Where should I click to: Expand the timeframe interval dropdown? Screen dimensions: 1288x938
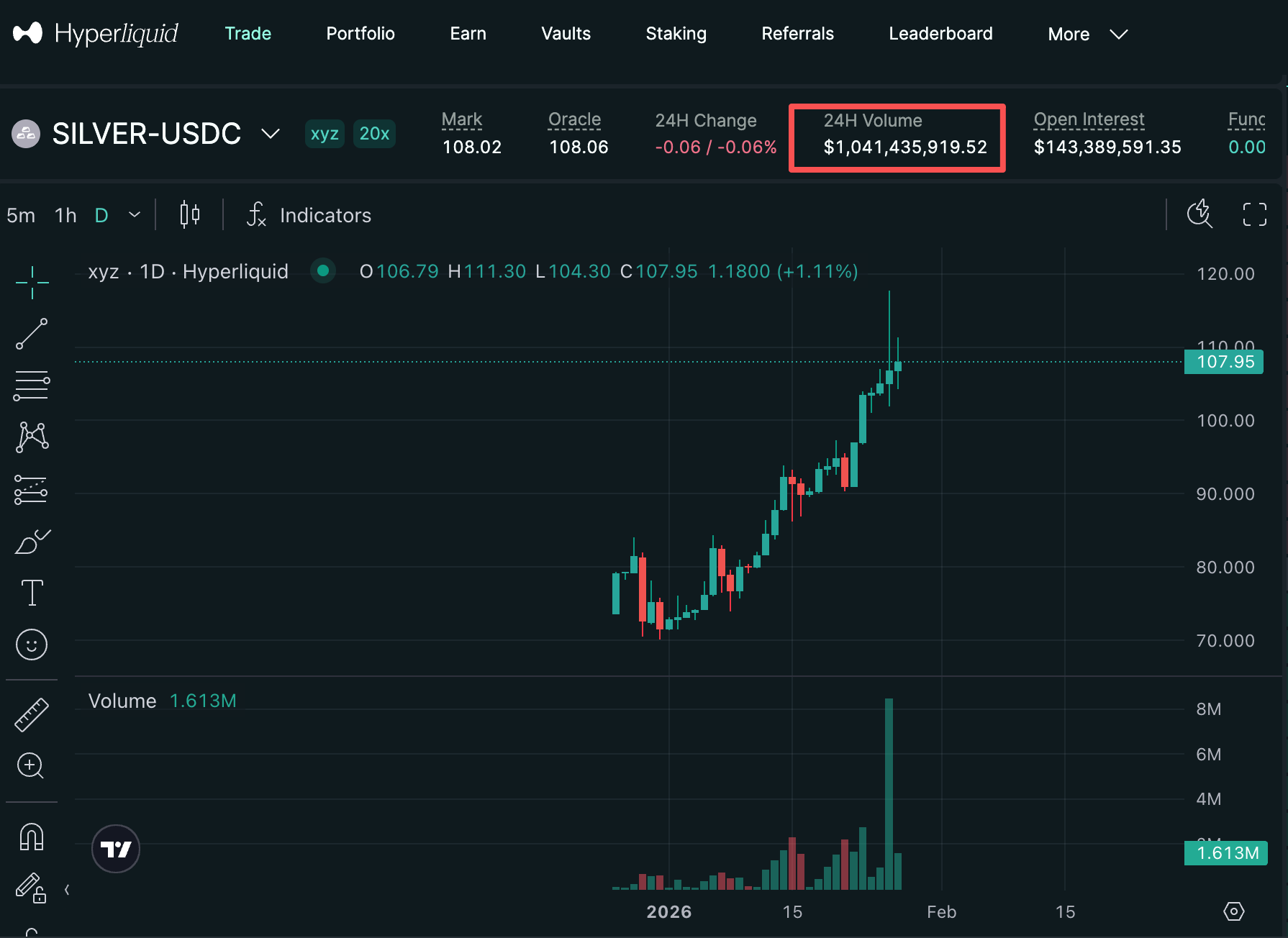134,214
